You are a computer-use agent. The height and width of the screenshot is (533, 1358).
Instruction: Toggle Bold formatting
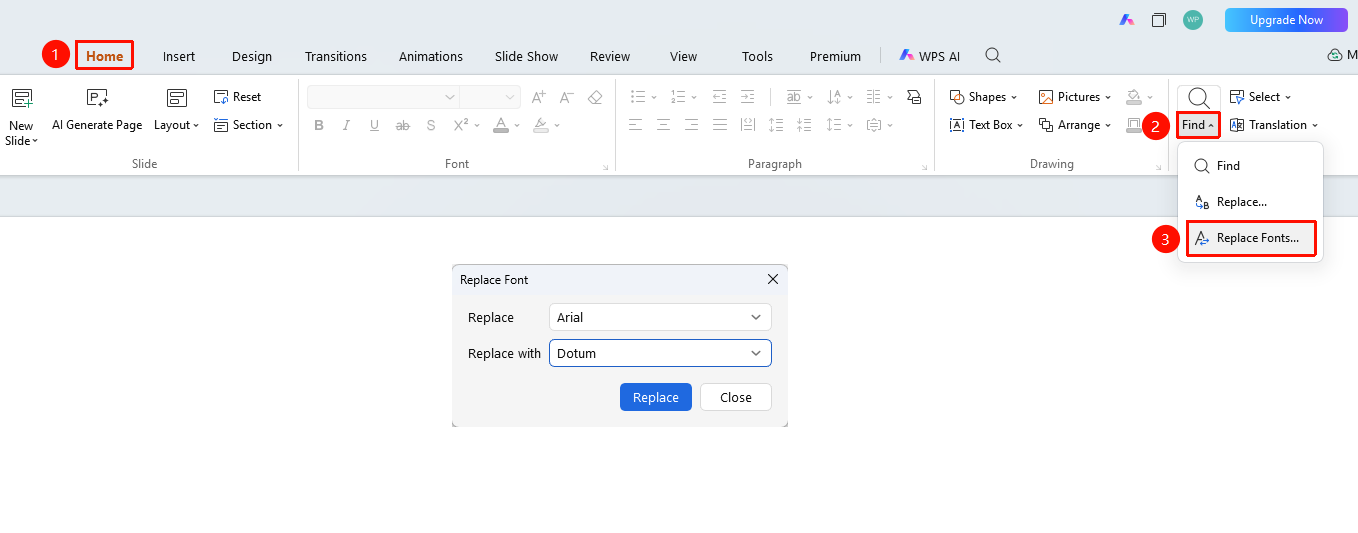point(319,125)
